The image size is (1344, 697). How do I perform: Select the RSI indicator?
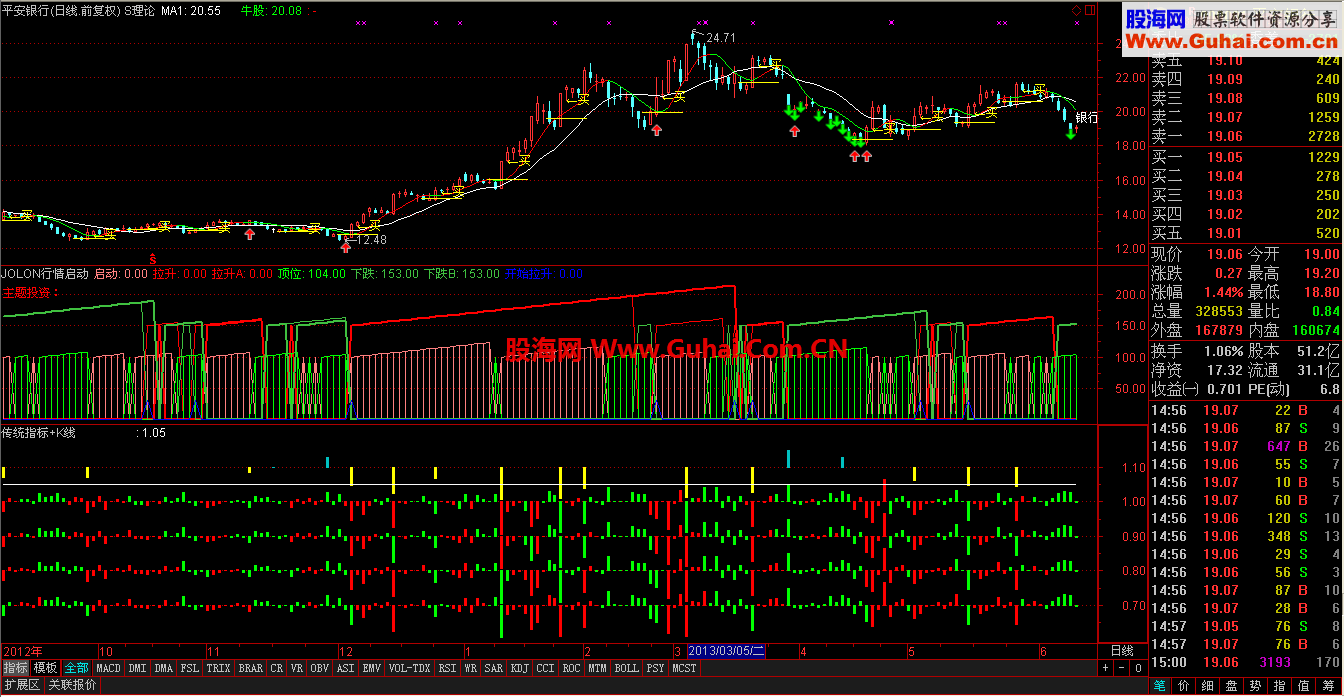pos(447,668)
